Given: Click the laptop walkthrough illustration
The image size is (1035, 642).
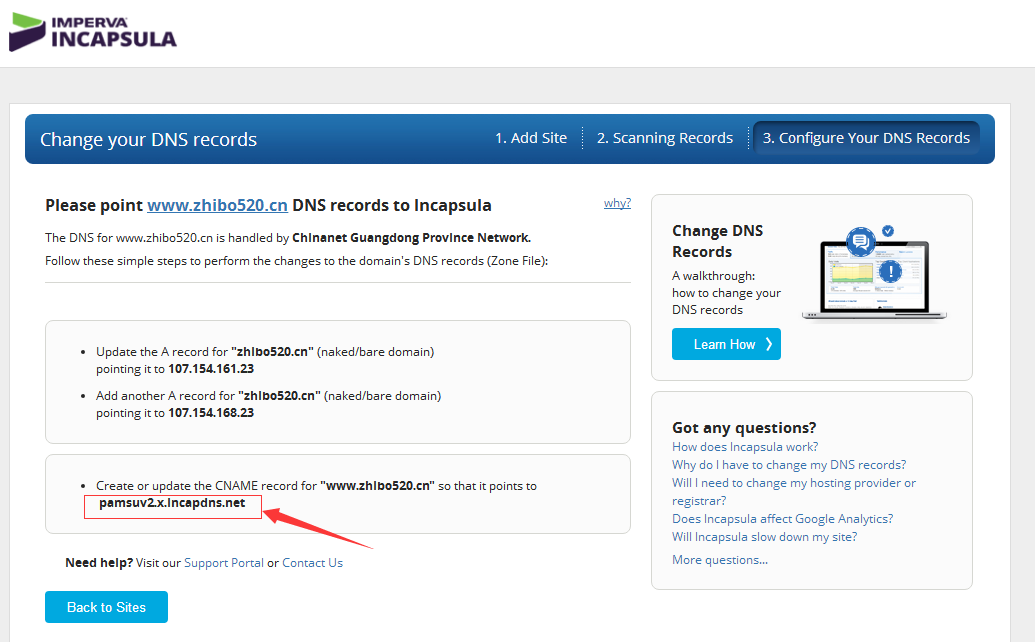Looking at the screenshot, I should 875,274.
